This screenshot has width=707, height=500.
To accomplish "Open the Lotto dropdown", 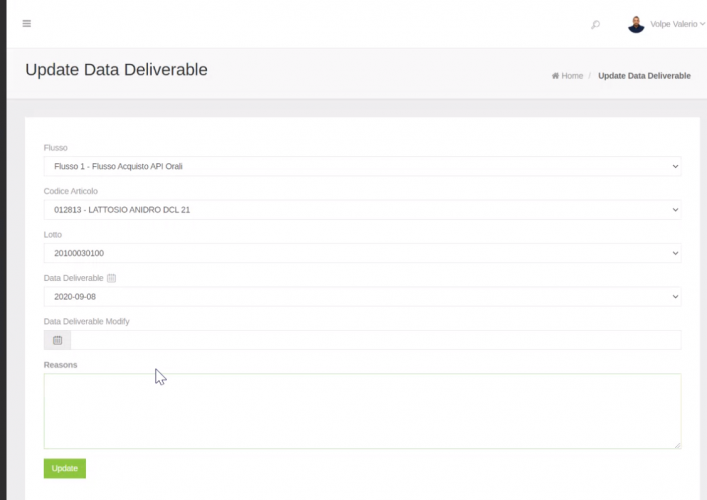I will [x=362, y=253].
